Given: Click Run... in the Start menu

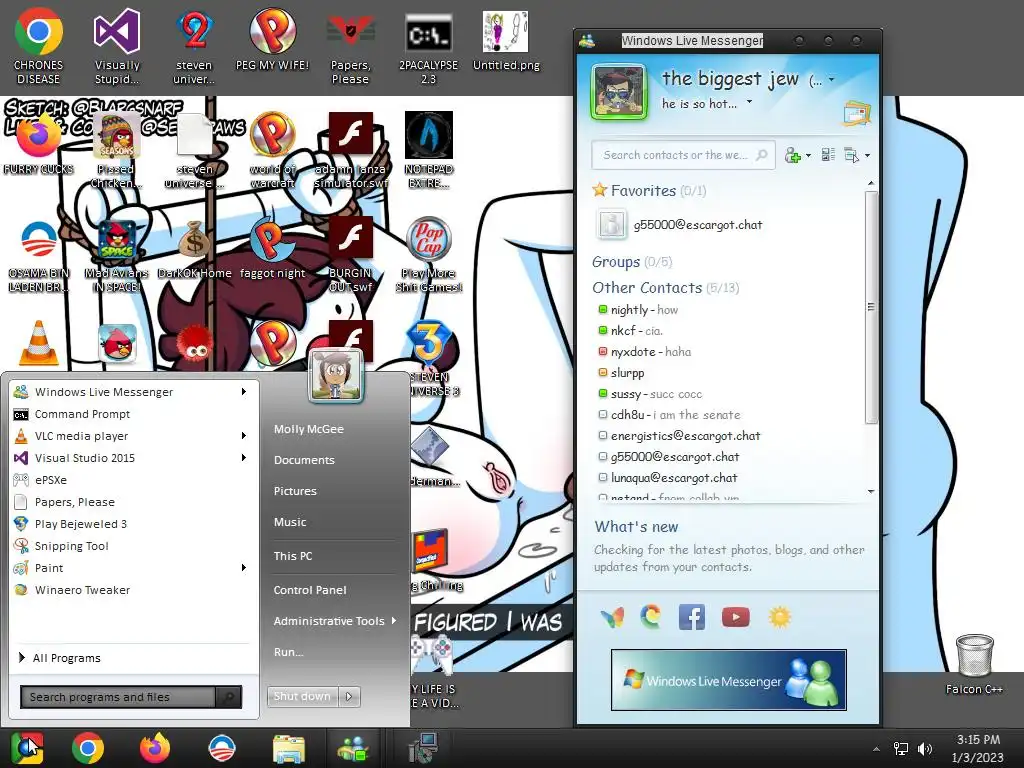Looking at the screenshot, I should click(289, 652).
